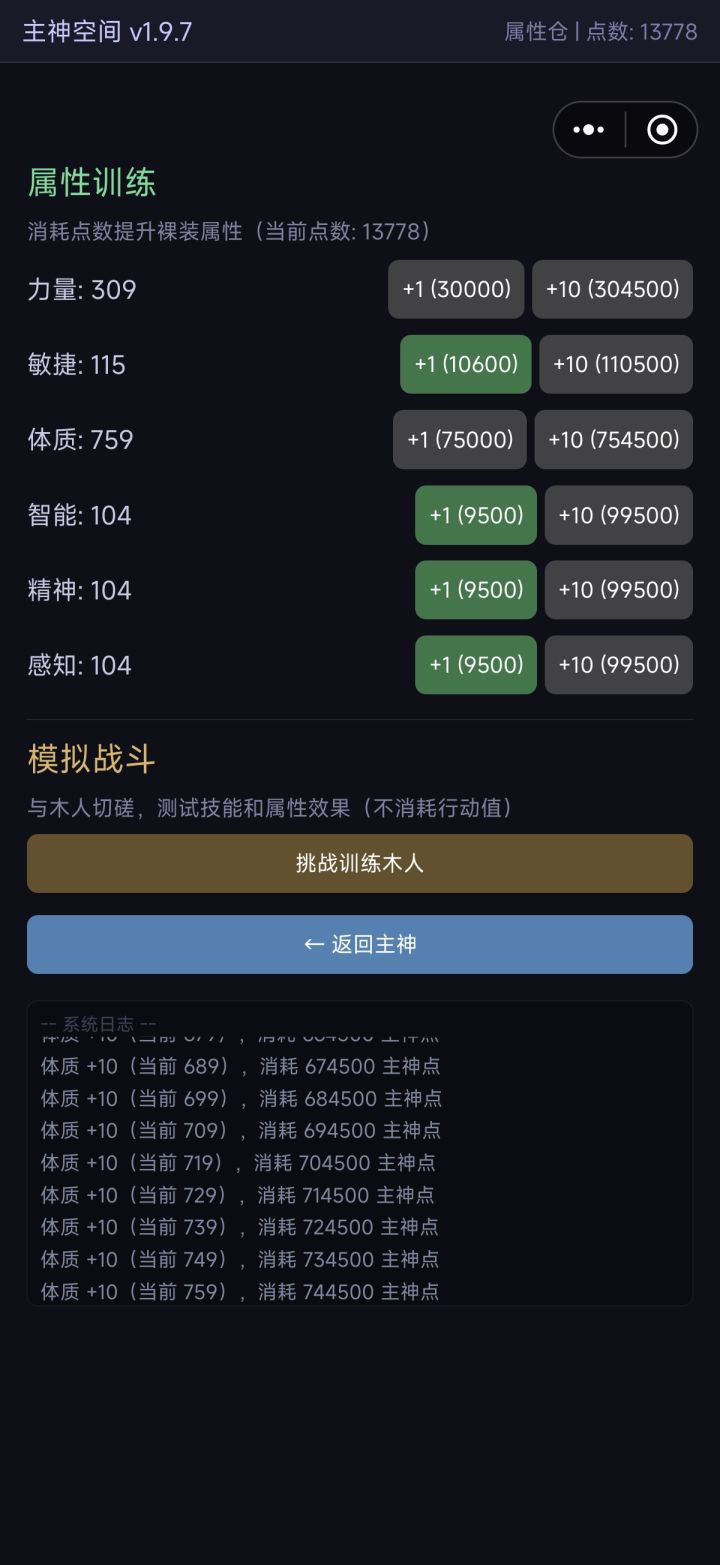Tap the mini program close target icon

coord(661,130)
